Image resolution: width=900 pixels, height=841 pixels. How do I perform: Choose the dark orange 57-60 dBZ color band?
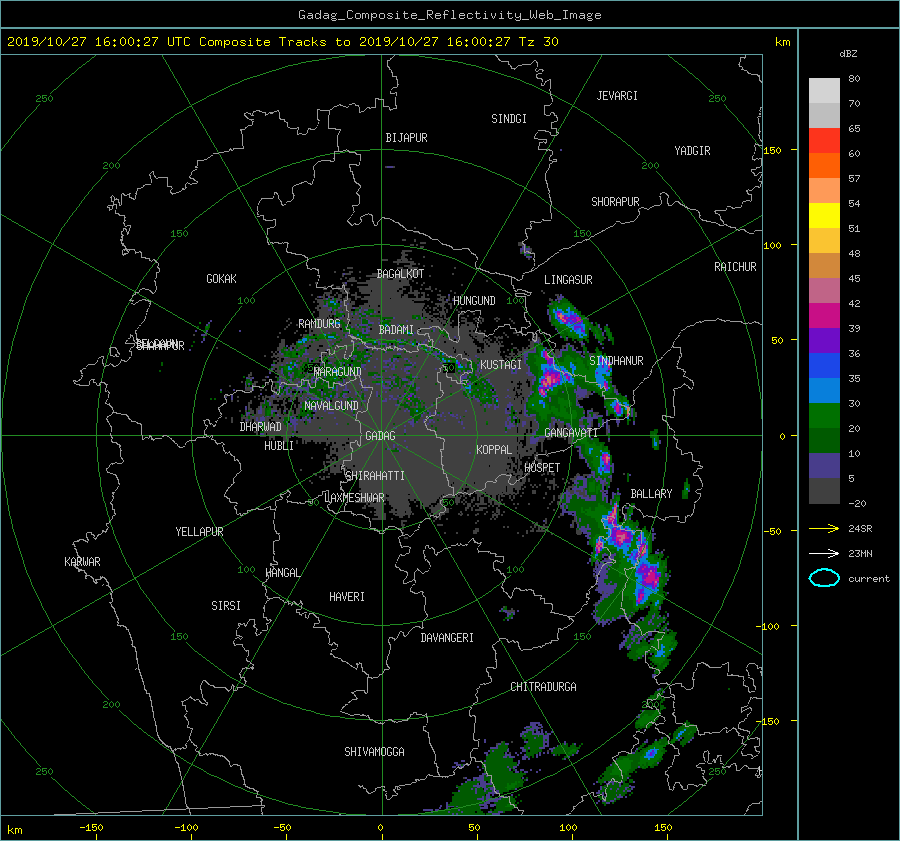click(824, 165)
